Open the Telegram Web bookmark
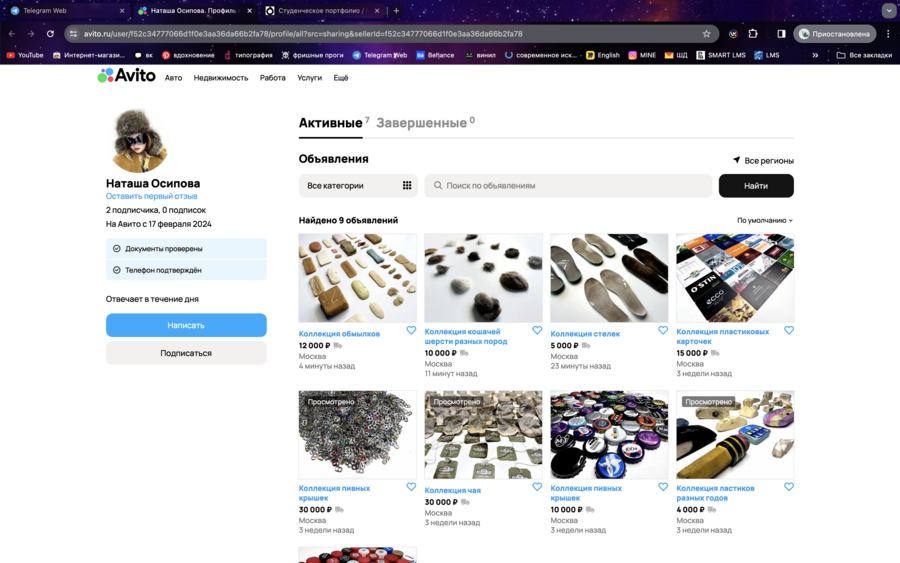 tap(379, 55)
